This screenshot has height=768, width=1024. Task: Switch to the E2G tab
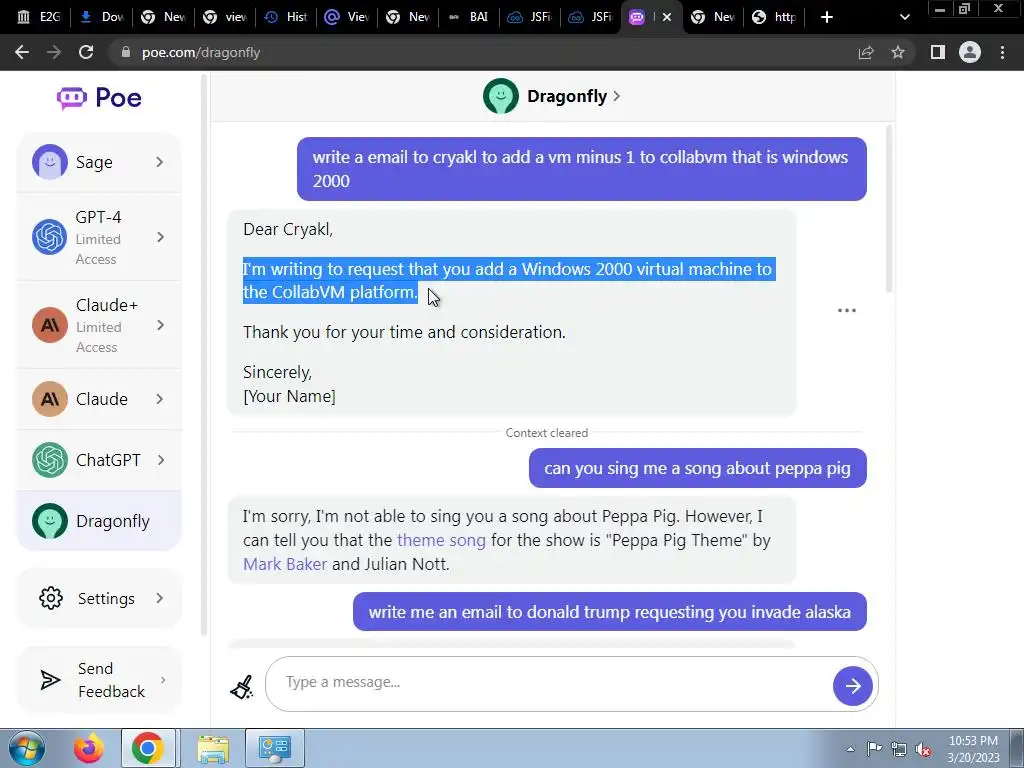click(39, 17)
